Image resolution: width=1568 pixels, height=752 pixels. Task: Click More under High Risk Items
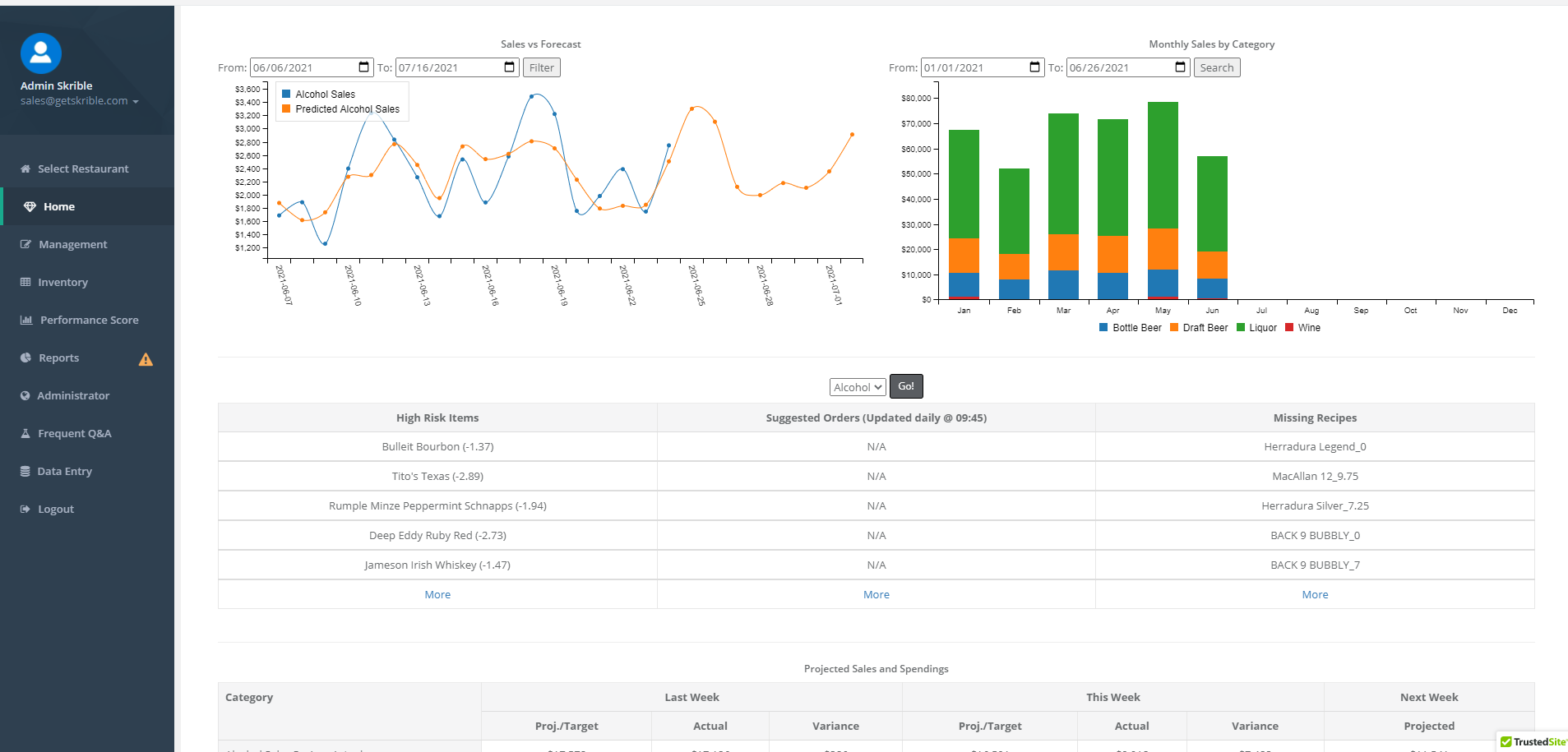pyautogui.click(x=437, y=594)
